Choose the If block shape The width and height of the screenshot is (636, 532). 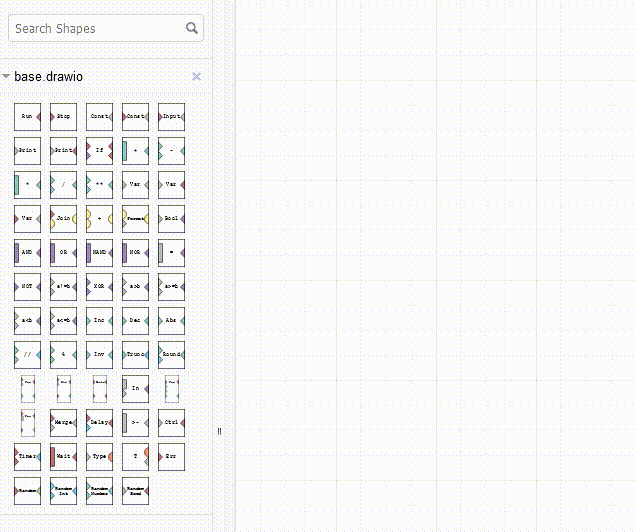coord(99,151)
